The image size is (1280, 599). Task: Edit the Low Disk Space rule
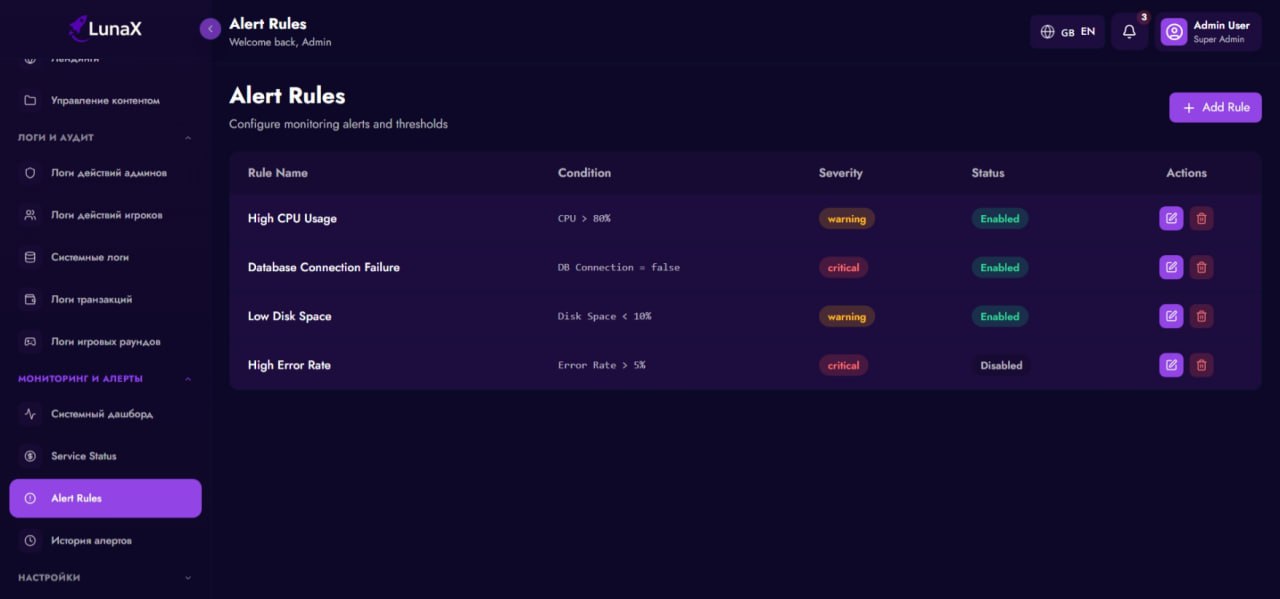pos(1171,316)
